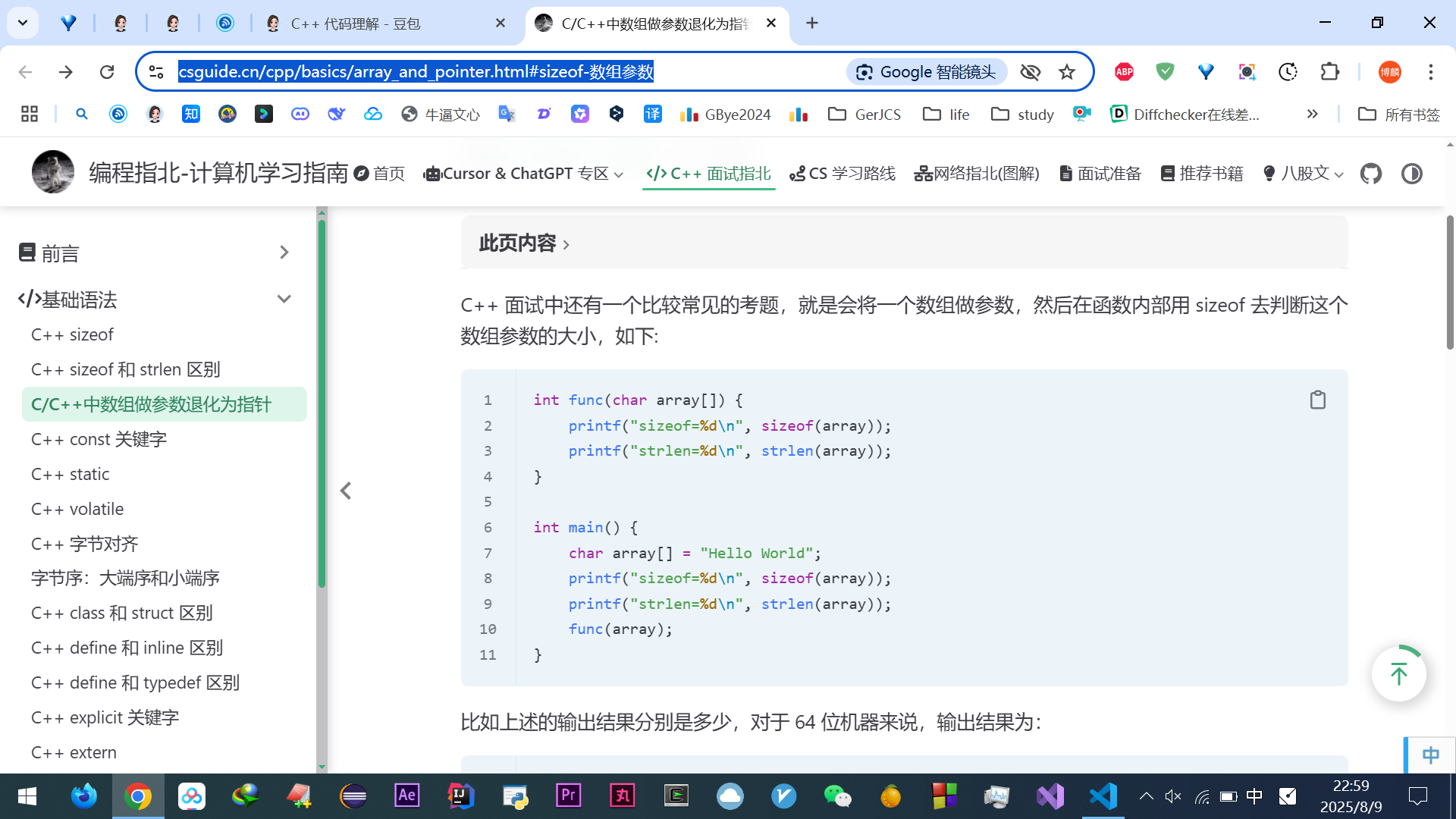
Task: Click the back-to-top arrow button
Action: coord(1398,673)
